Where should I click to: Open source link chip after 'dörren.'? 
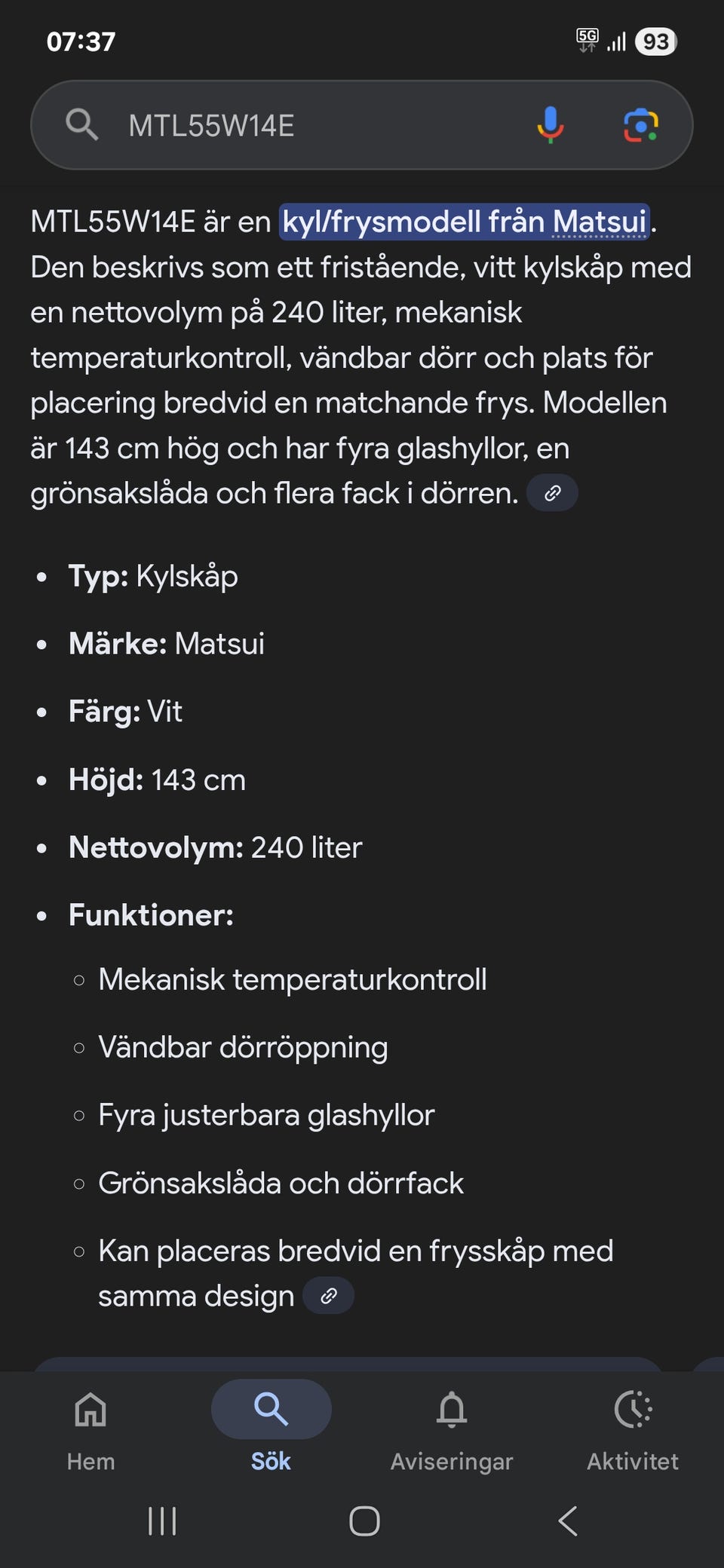point(553,493)
